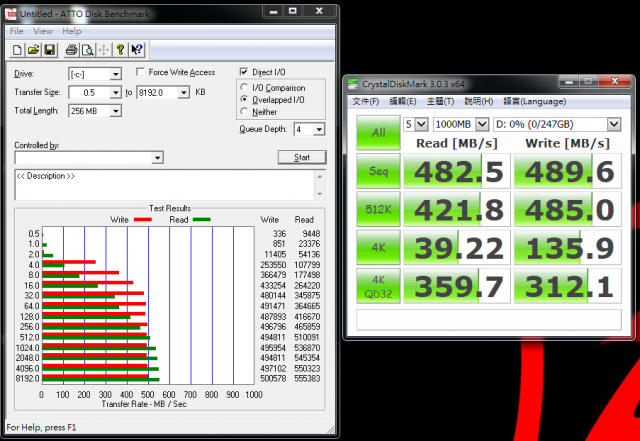This screenshot has width=640, height=441.
Task: Open CrystalDiskMark drive dropdown D: 0%
Action: click(613, 124)
